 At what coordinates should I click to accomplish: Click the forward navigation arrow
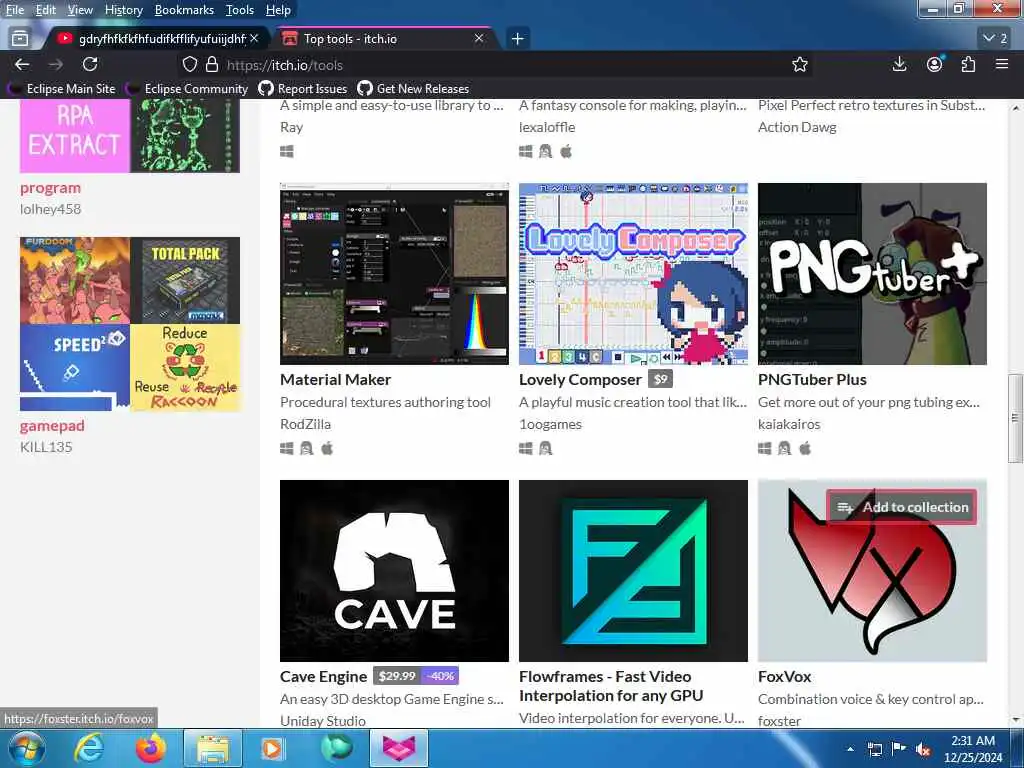click(x=56, y=64)
